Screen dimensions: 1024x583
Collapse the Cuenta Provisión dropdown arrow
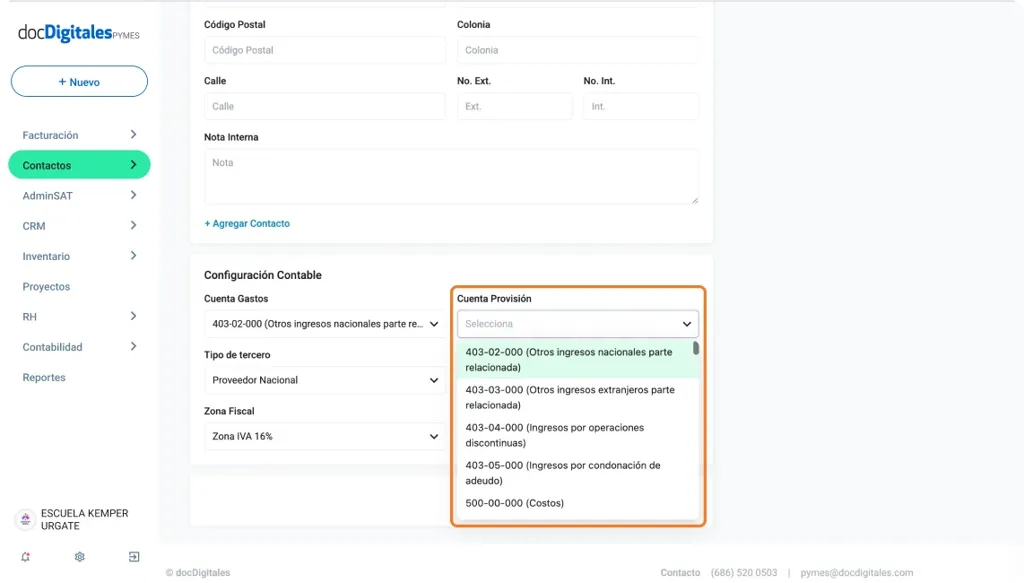tap(687, 324)
